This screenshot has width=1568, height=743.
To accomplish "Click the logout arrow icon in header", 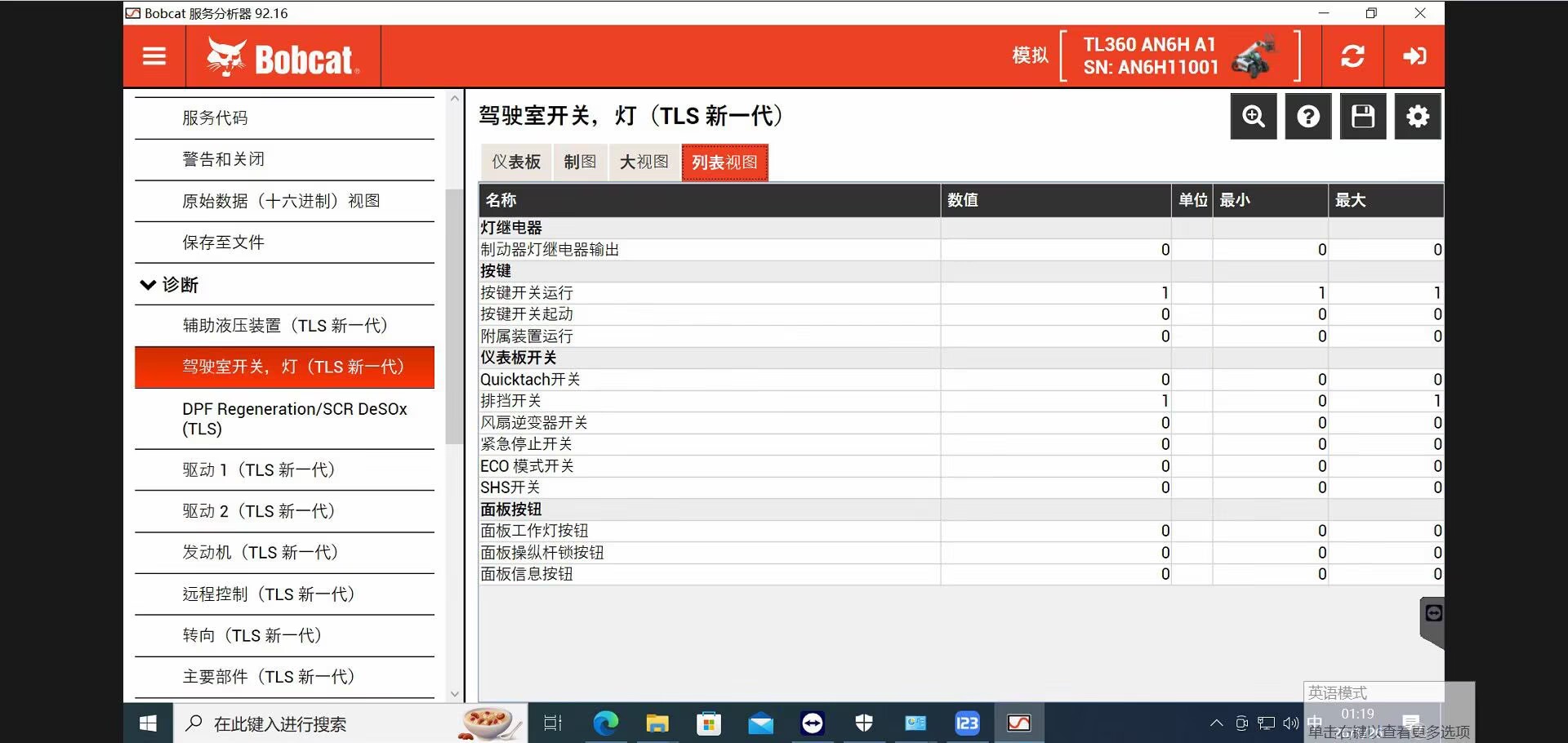I will (1414, 56).
